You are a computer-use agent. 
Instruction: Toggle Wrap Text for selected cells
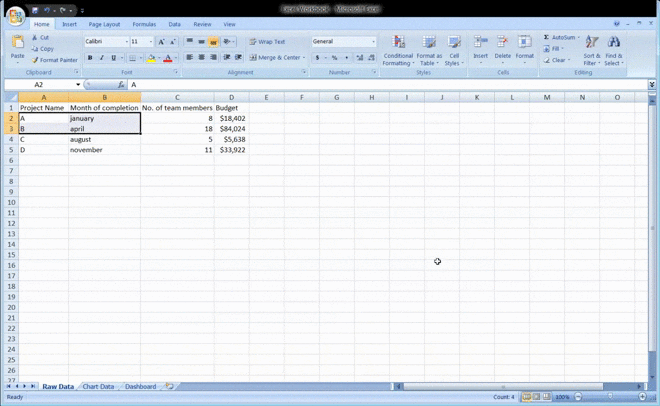pyautogui.click(x=267, y=42)
